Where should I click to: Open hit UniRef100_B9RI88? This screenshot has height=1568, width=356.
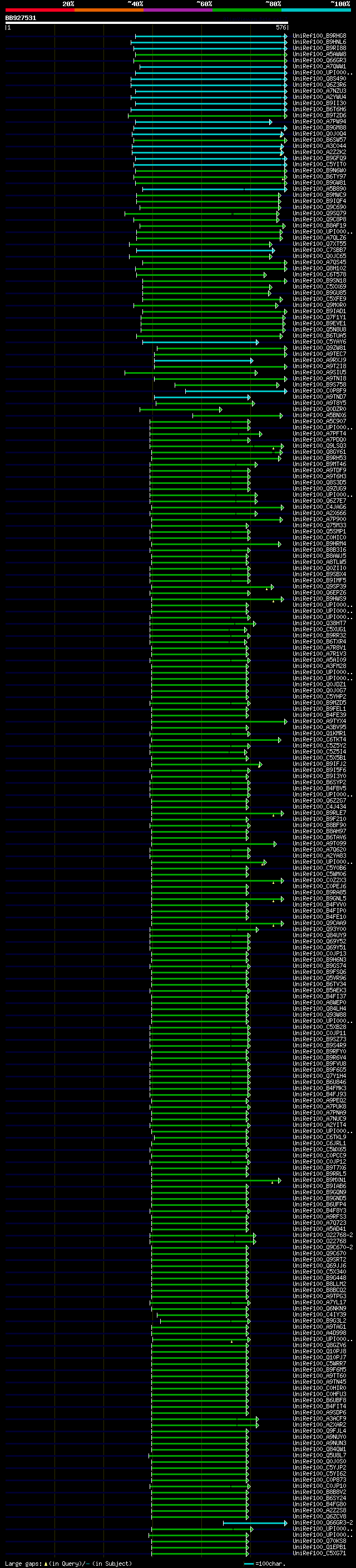click(319, 48)
